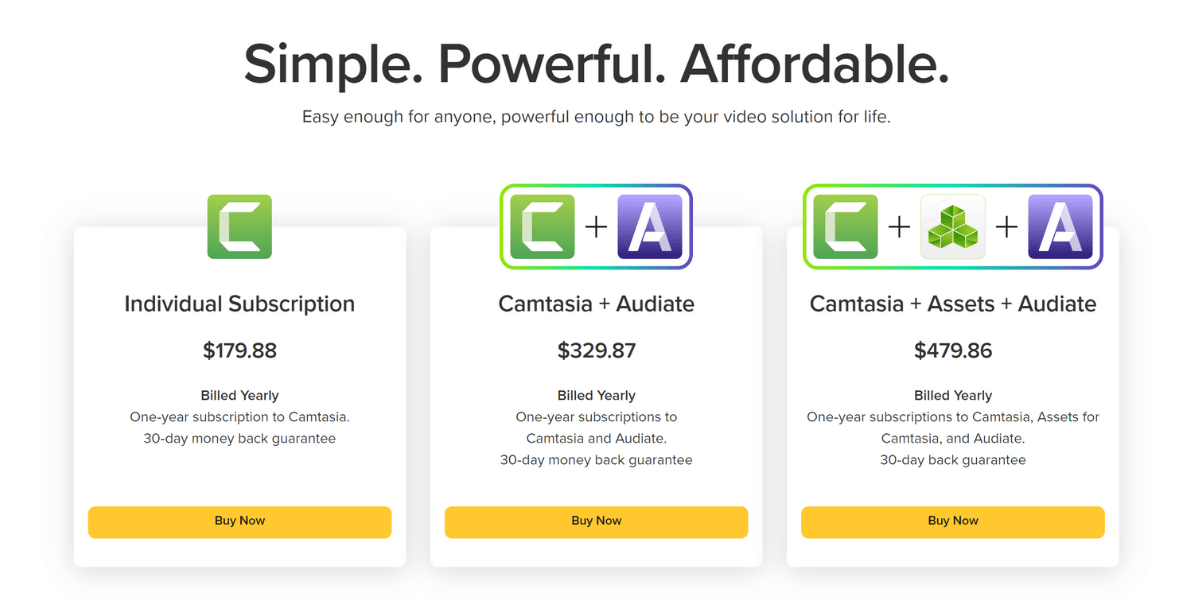Click the plus sign in the Camtasia + Audiate banner
Viewport: 1200px width, 600px height.
click(596, 227)
